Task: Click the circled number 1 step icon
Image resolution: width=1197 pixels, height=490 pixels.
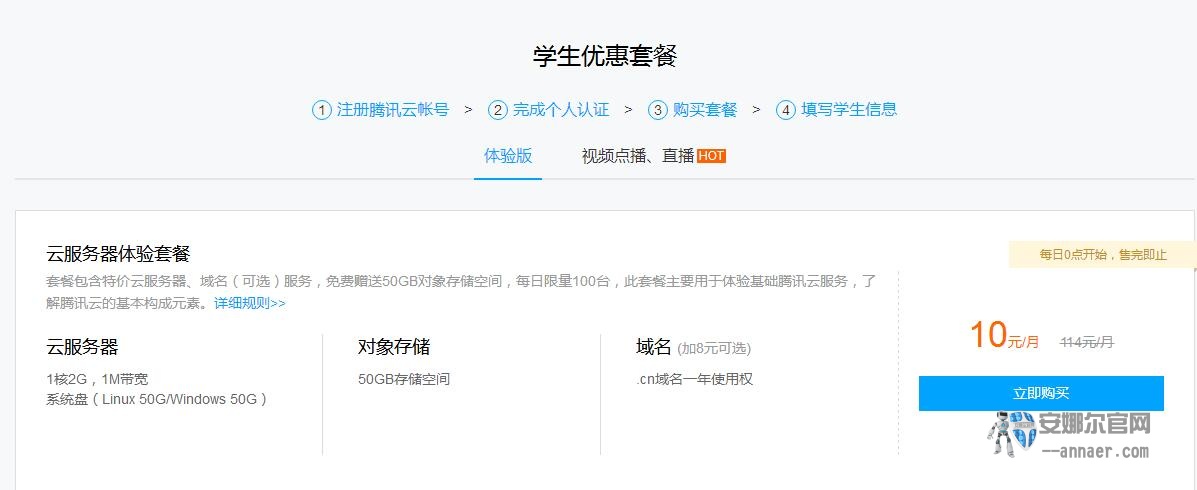Action: pos(321,110)
